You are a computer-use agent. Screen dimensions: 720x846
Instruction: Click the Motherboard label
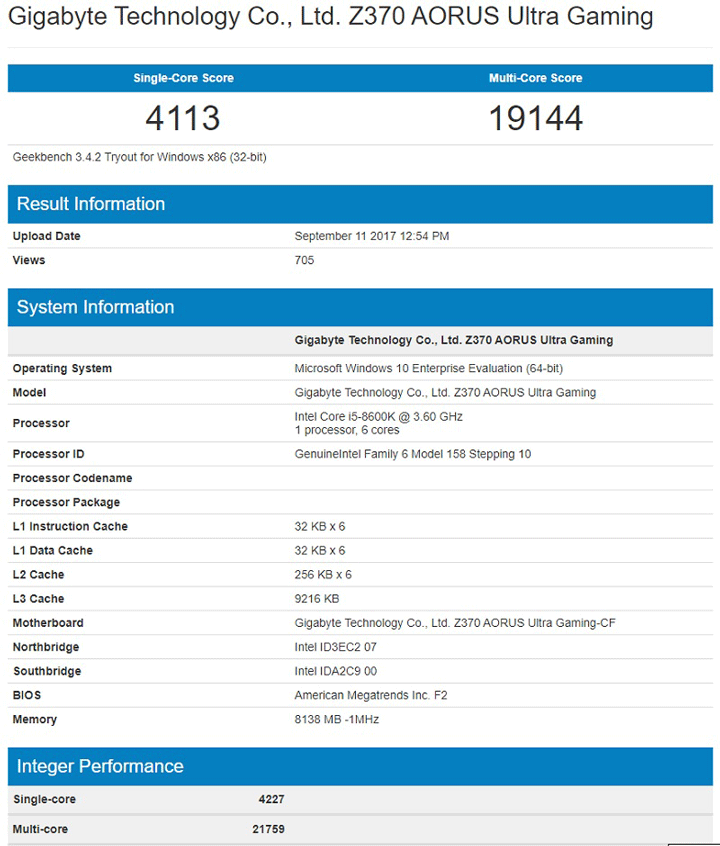point(48,623)
